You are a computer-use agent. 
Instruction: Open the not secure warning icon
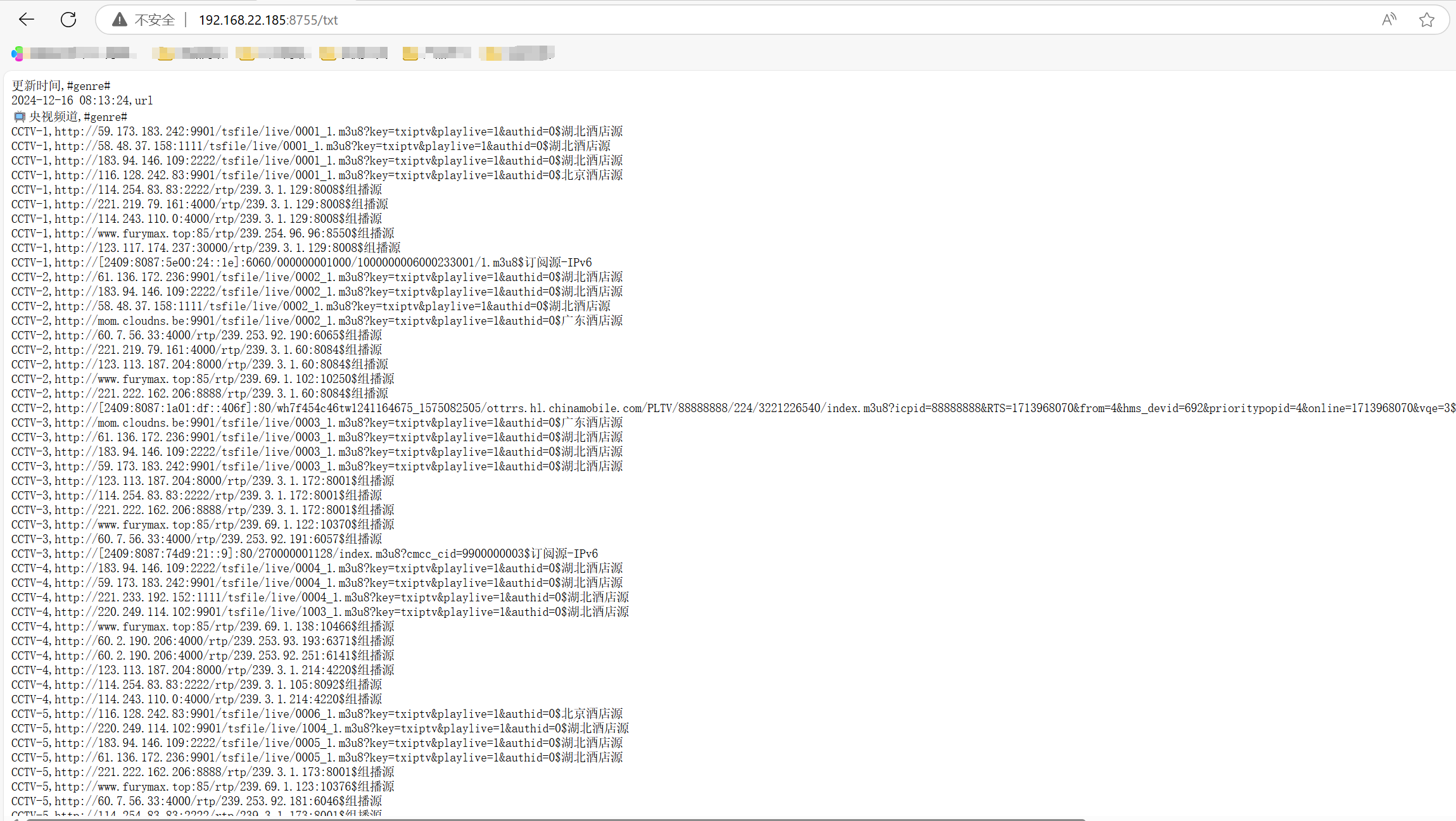tap(119, 20)
